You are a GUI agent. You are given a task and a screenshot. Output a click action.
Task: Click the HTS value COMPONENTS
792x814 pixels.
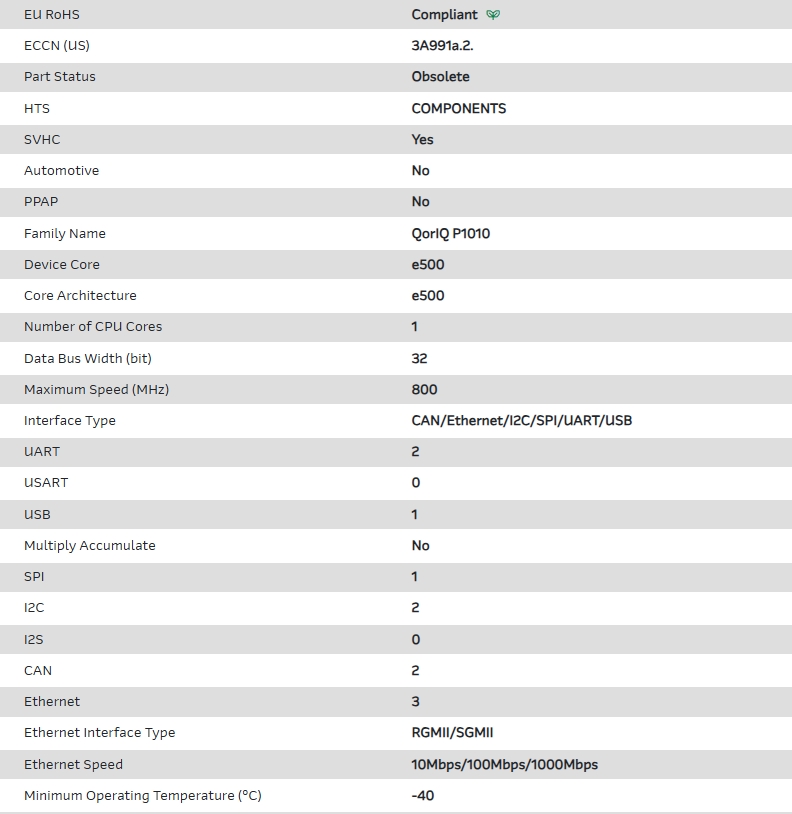459,108
